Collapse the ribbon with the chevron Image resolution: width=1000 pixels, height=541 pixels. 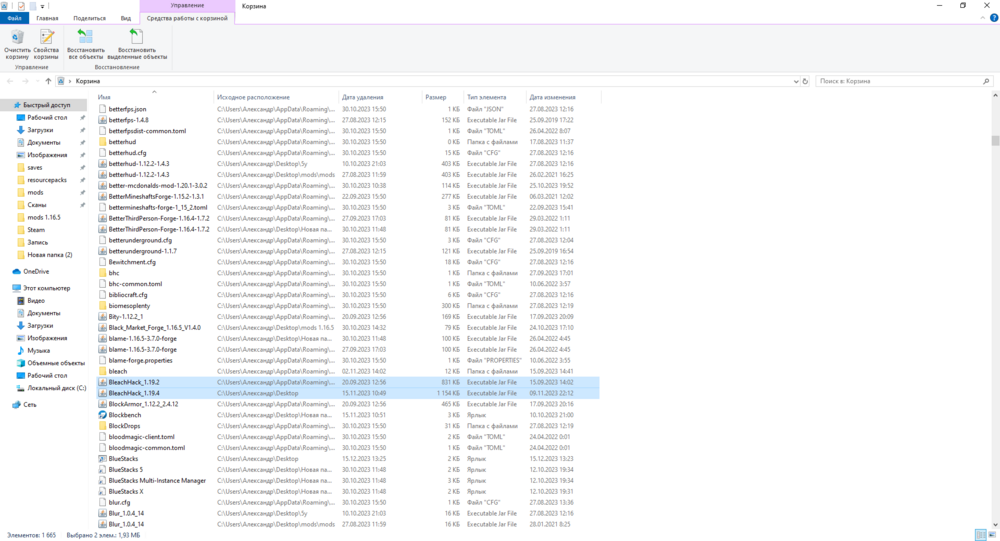click(982, 18)
